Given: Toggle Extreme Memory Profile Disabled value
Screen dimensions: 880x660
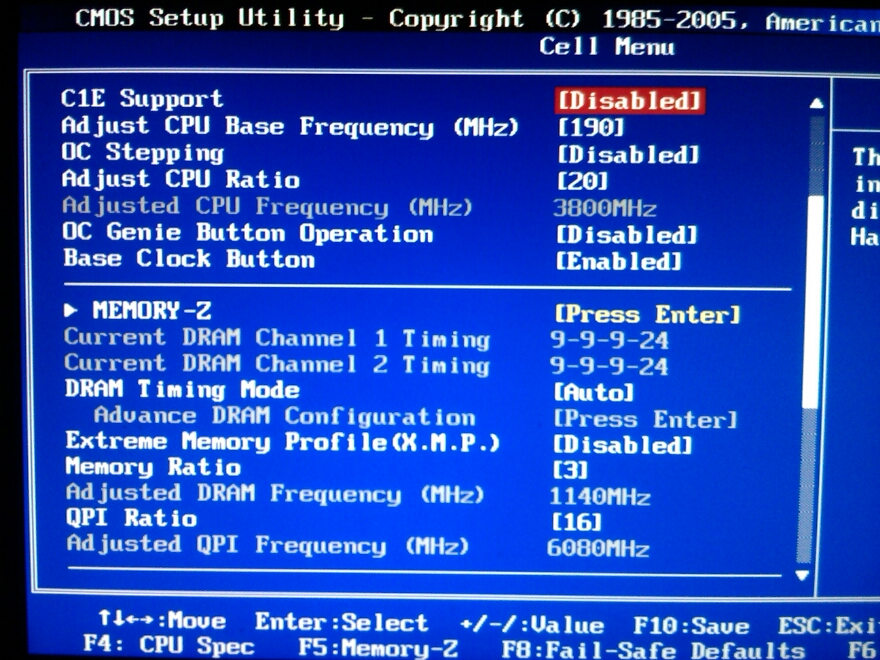Looking at the screenshot, I should pos(623,444).
